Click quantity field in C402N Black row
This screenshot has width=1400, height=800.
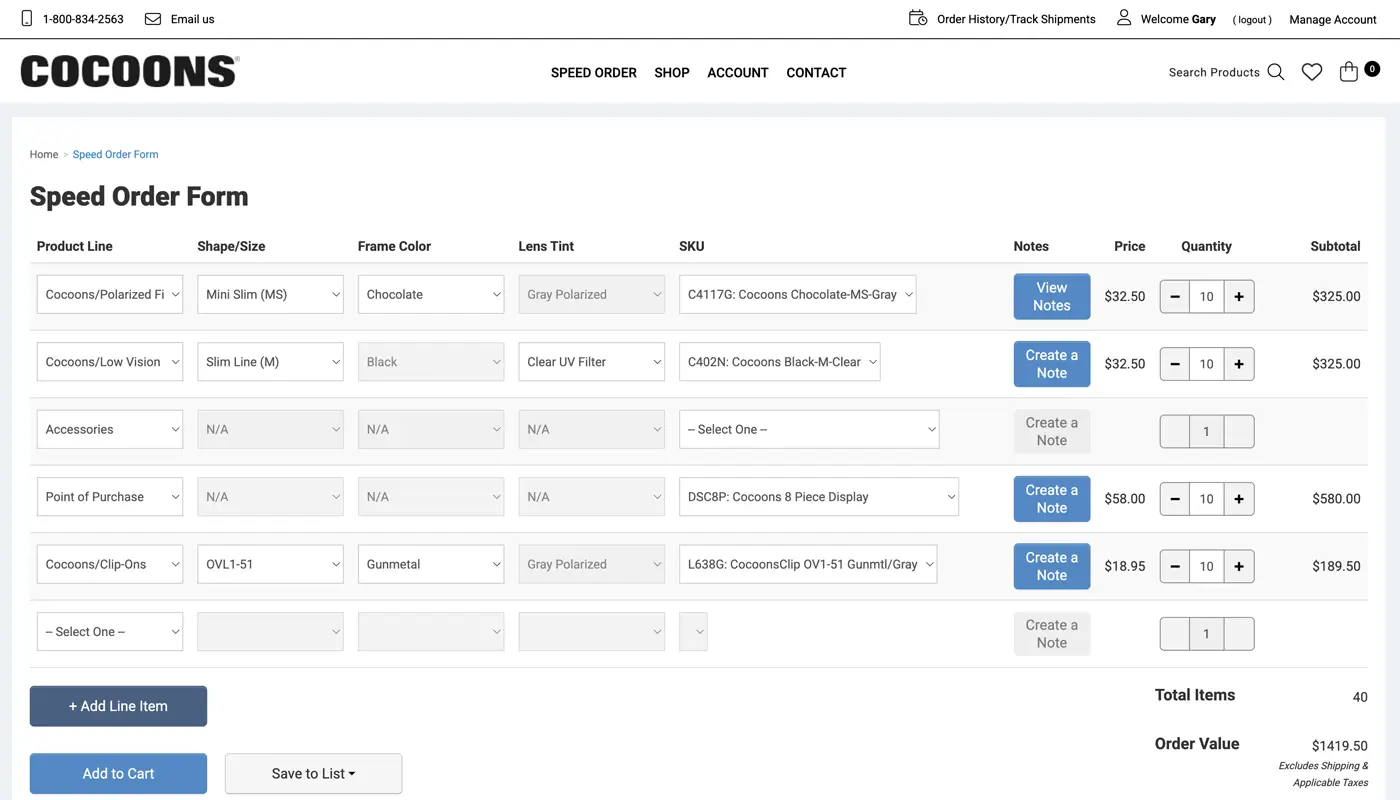1207,364
